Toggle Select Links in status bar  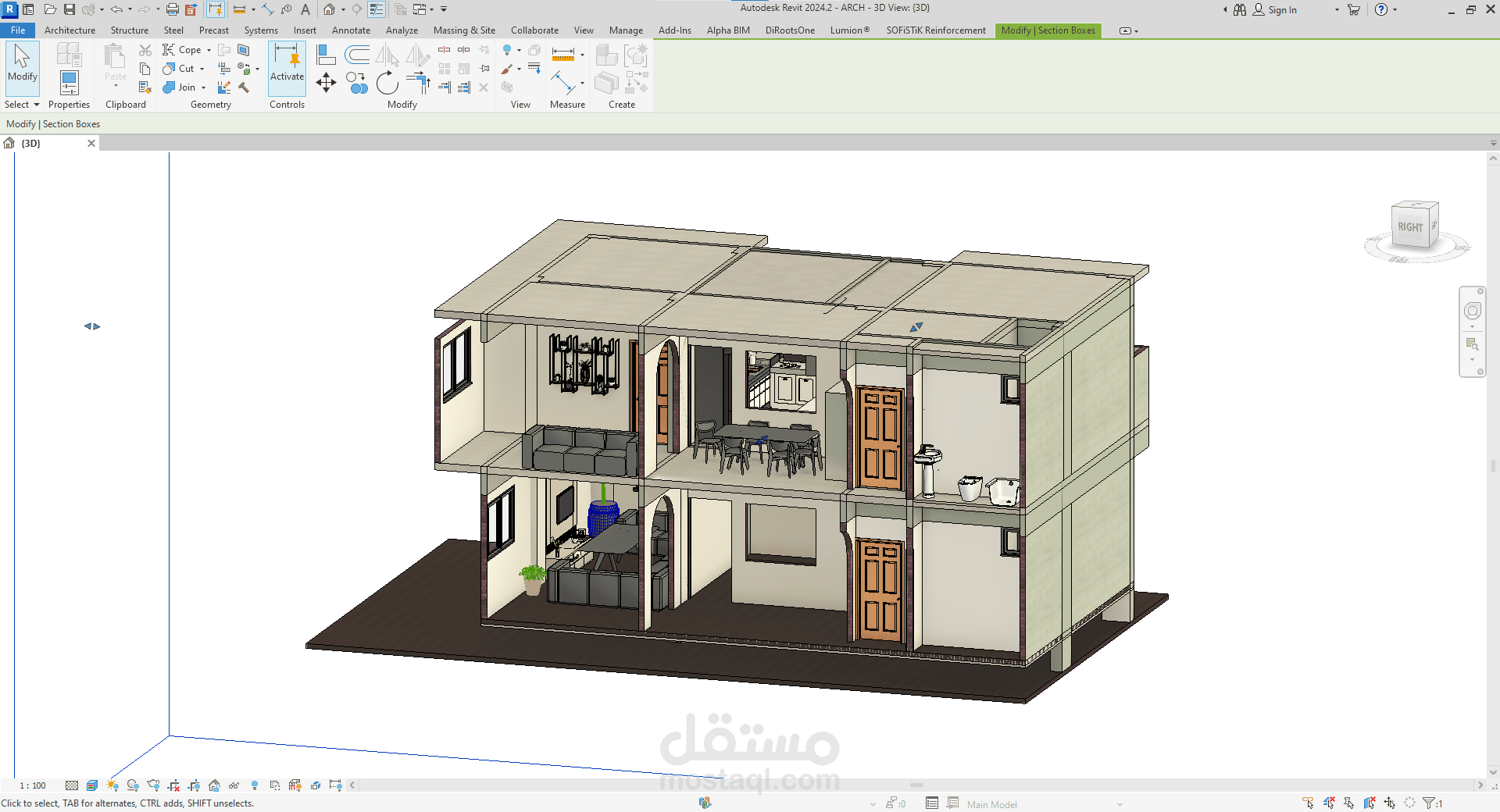point(1309,803)
